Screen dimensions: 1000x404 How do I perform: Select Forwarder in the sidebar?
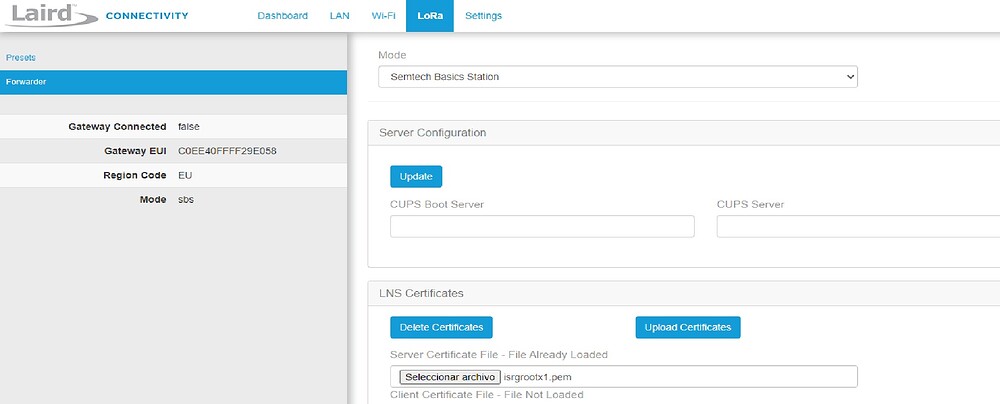[x=26, y=82]
